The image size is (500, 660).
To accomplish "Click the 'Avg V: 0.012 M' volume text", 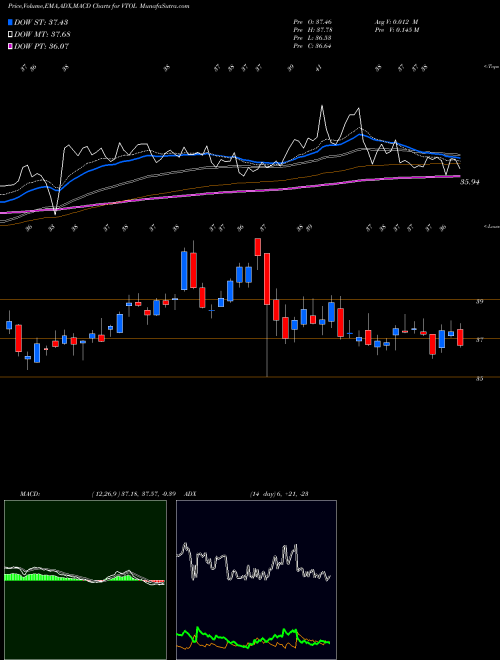I will pos(396,21).
